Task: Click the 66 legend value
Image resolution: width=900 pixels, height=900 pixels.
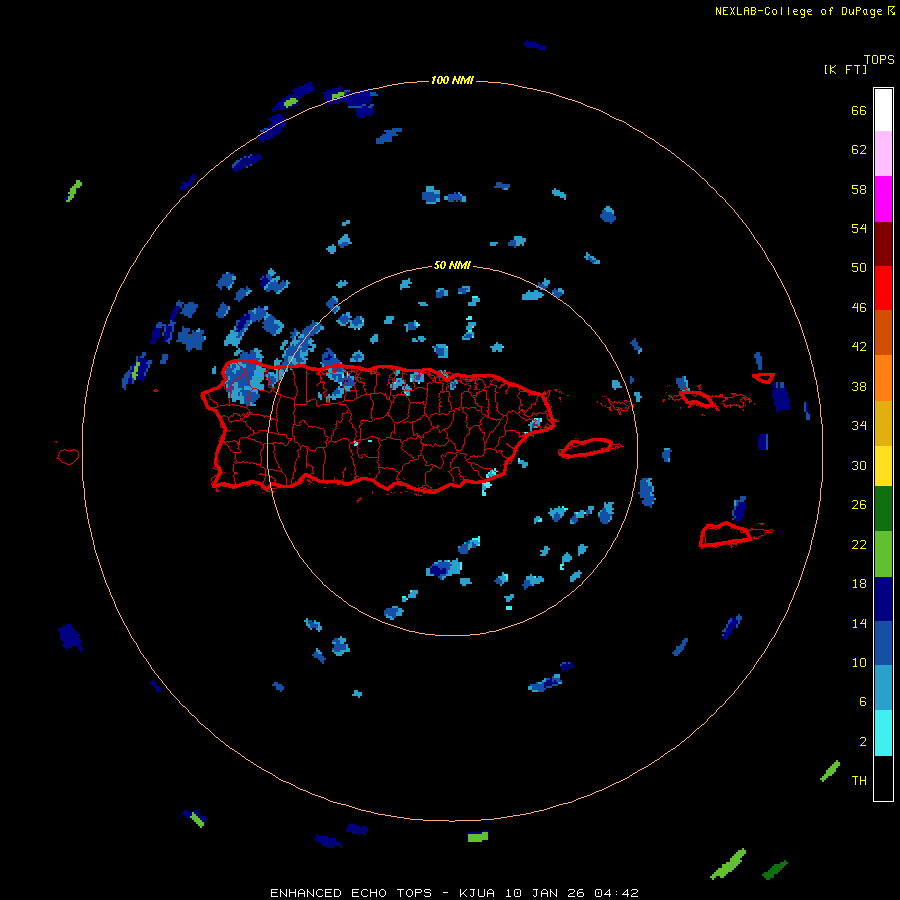Action: point(859,110)
